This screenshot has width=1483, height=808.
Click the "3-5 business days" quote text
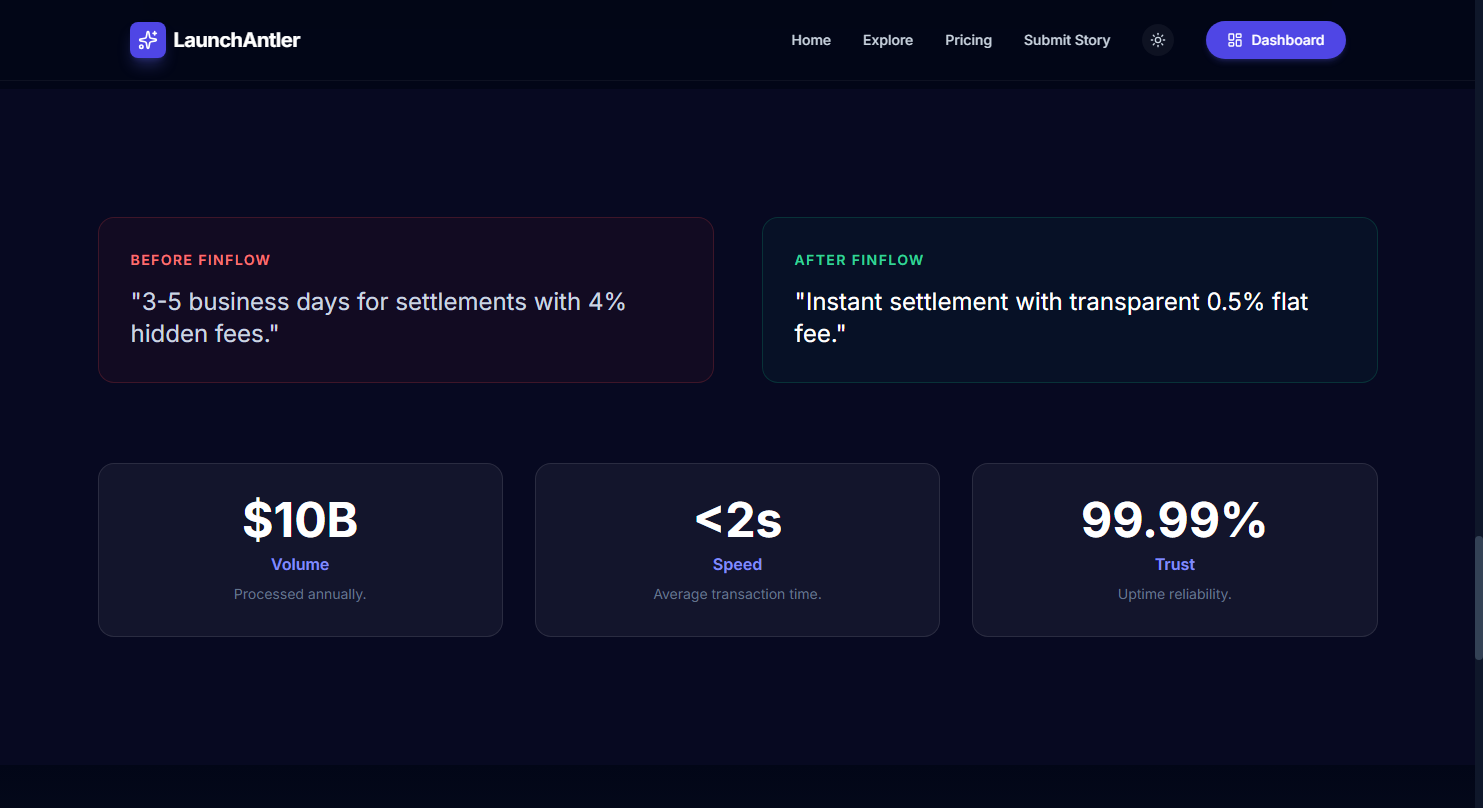pyautogui.click(x=378, y=317)
